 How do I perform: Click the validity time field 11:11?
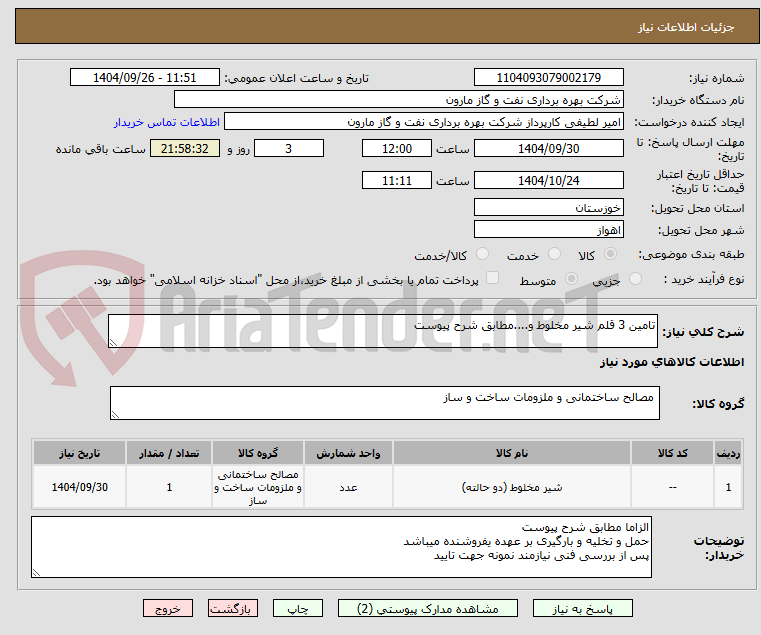click(x=397, y=180)
